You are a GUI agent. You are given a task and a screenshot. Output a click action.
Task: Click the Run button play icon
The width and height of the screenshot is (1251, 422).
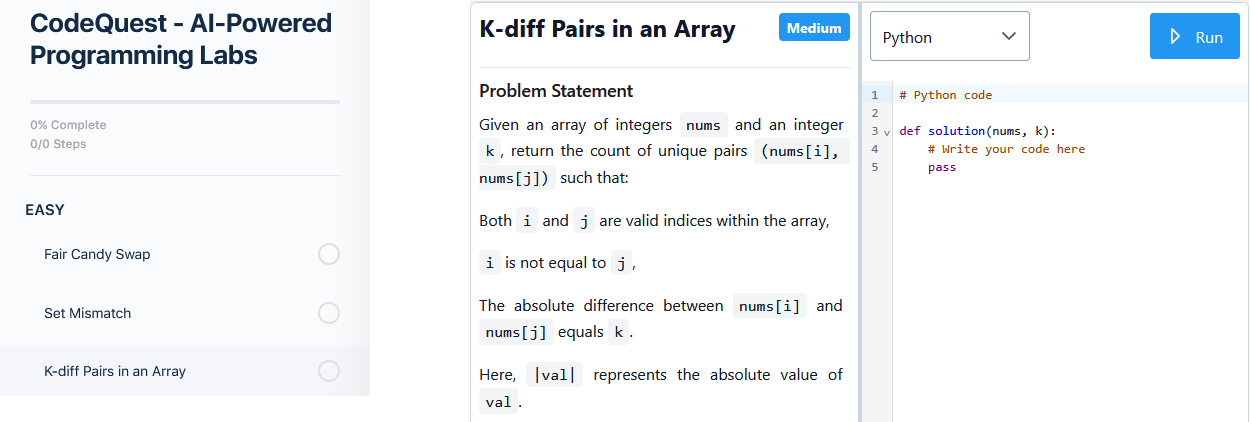point(1176,37)
